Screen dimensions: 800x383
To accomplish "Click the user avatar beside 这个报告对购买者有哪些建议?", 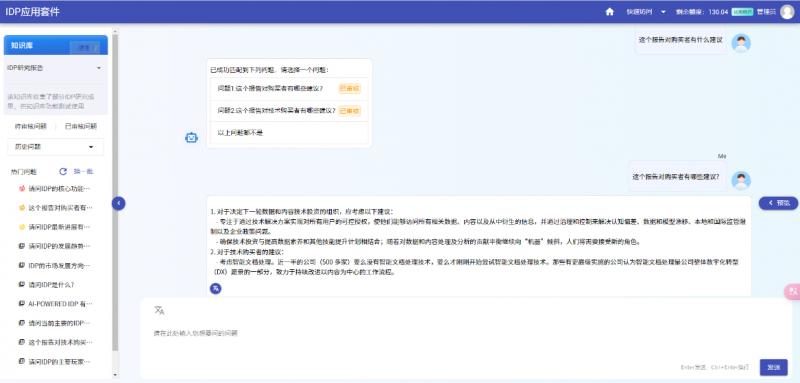I will [741, 181].
